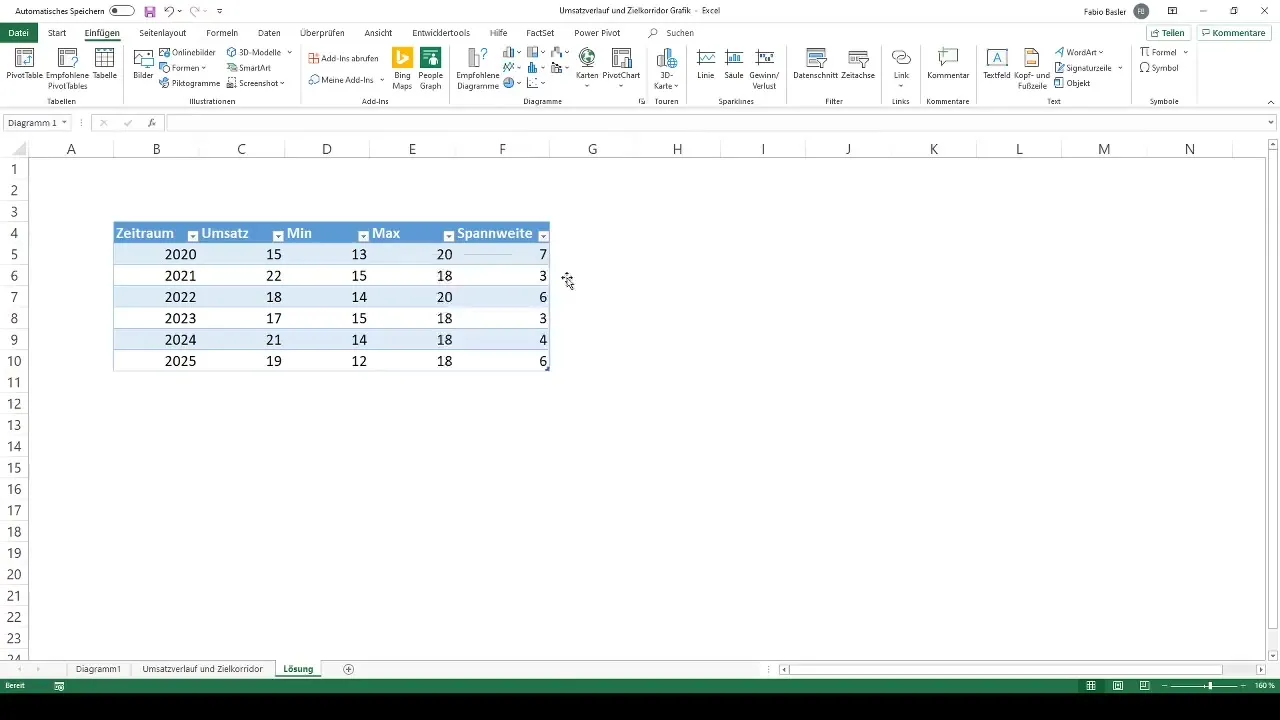1280x720 pixels.
Task: Insert a SmartArt graphic
Action: (248, 68)
